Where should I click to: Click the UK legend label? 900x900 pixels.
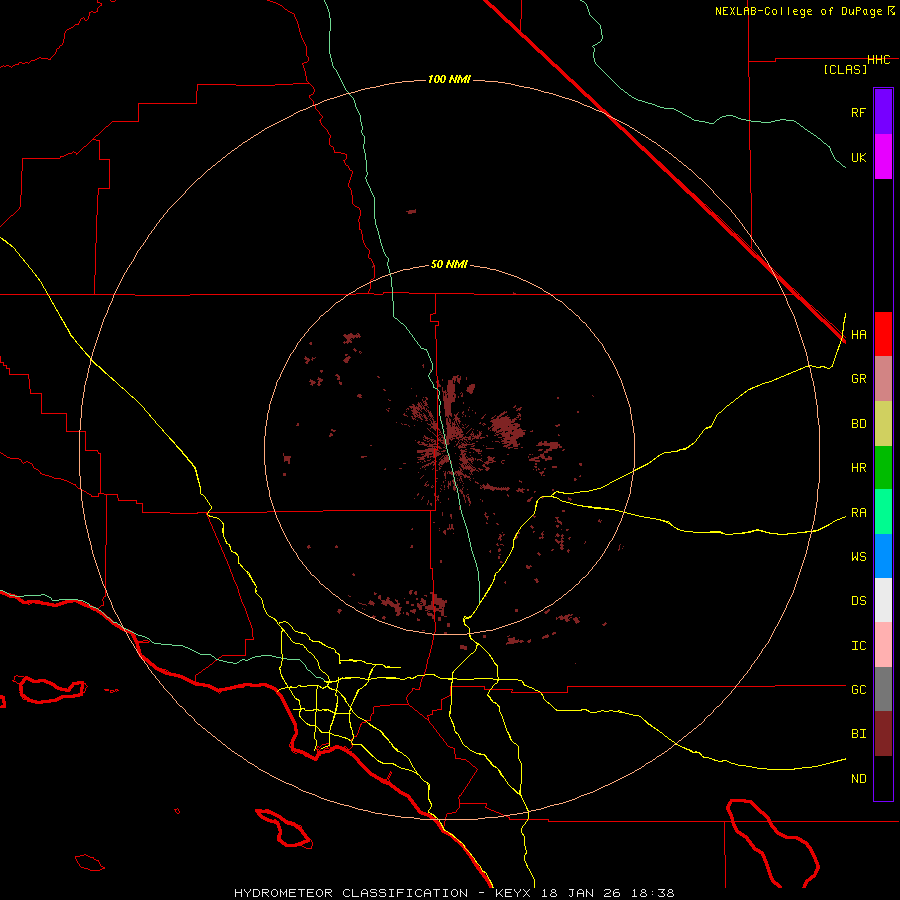tap(858, 157)
